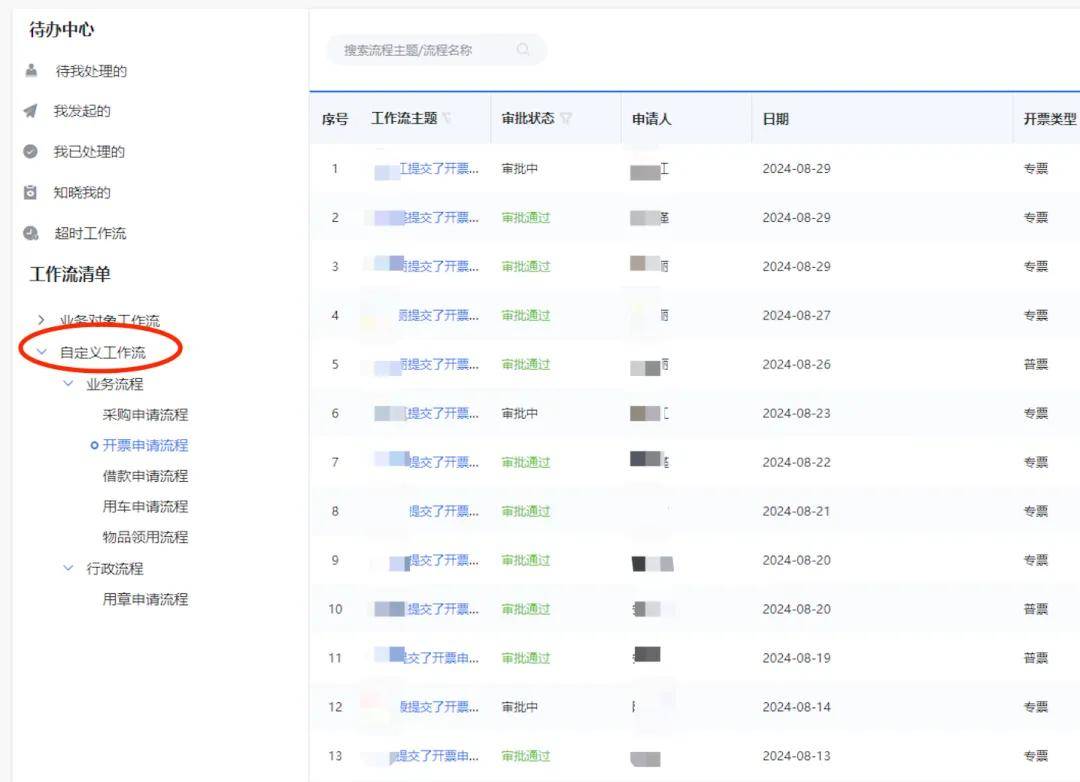Expand the 业务对象工作流 tree node
This screenshot has height=782, width=1080.
tap(41, 320)
